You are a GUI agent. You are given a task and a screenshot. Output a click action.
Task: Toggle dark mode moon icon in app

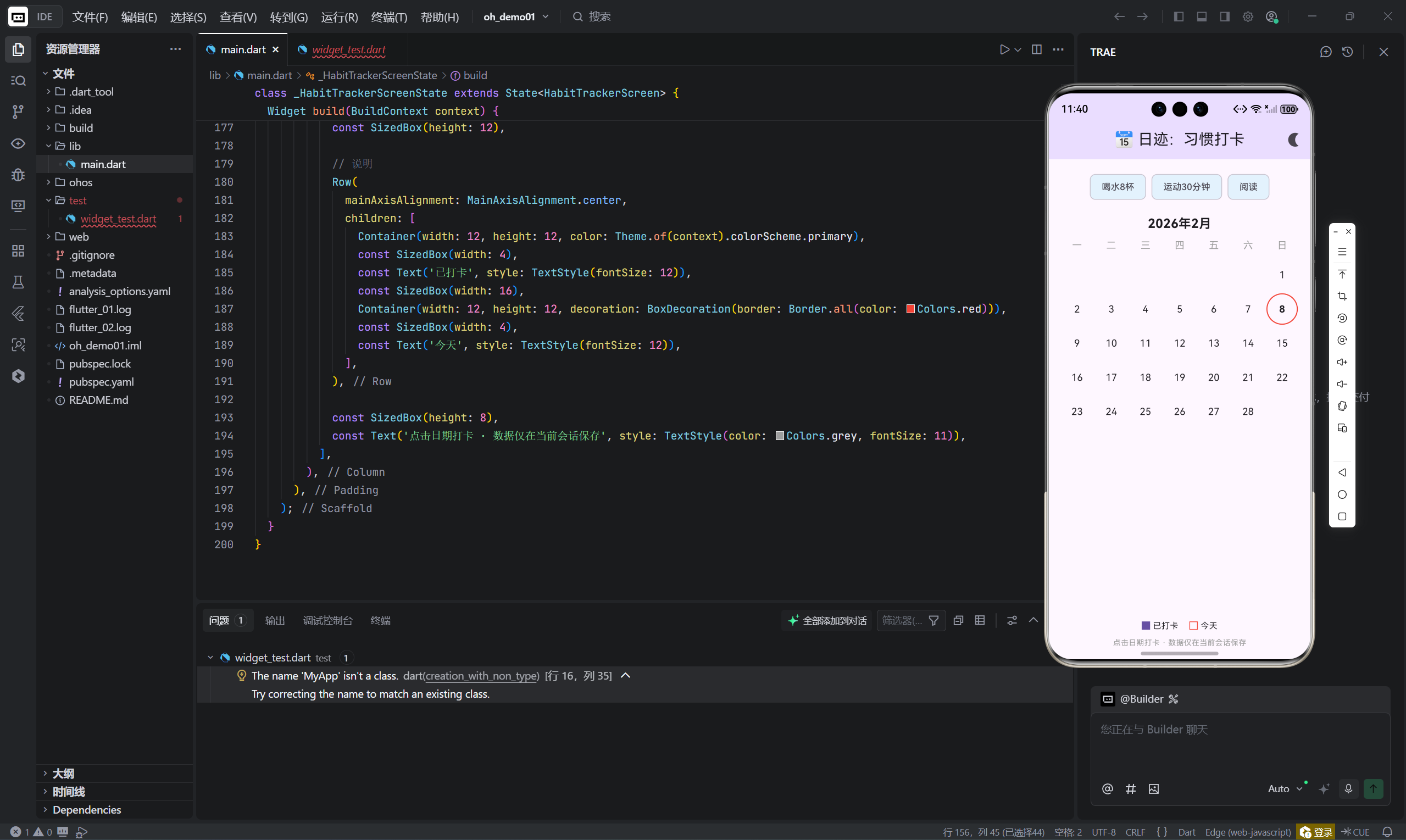tap(1293, 140)
